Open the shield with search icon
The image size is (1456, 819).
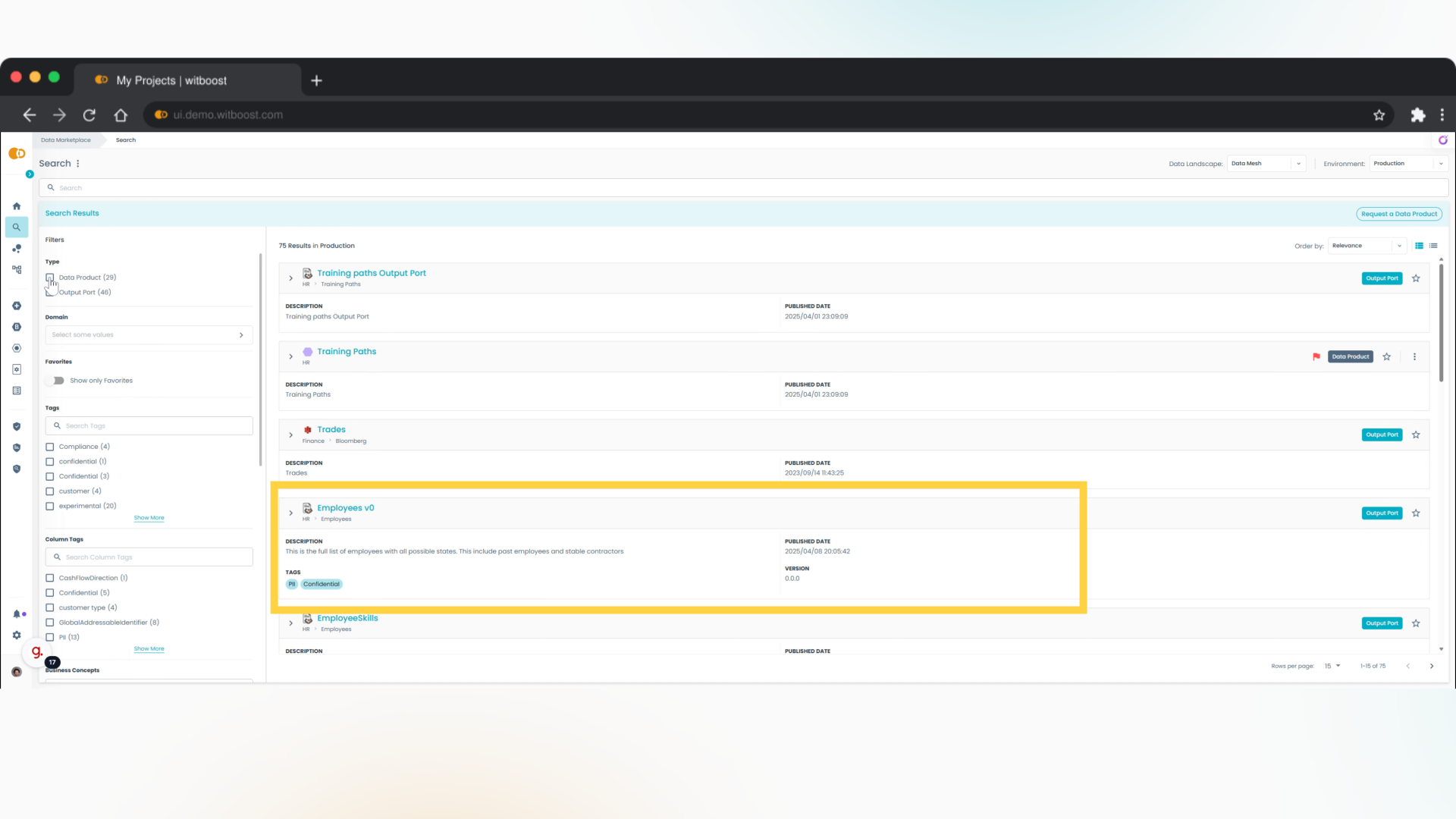(17, 469)
